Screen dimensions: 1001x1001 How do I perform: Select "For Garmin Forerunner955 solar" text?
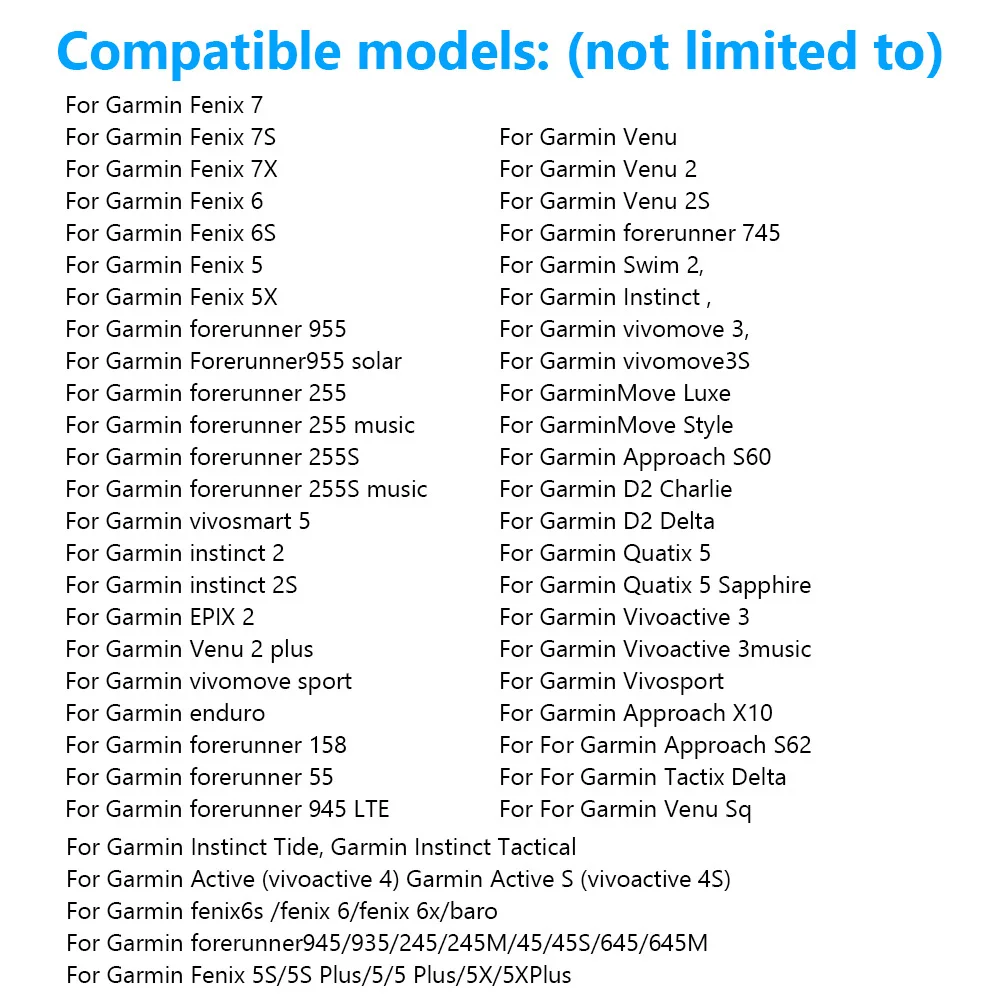pos(233,361)
